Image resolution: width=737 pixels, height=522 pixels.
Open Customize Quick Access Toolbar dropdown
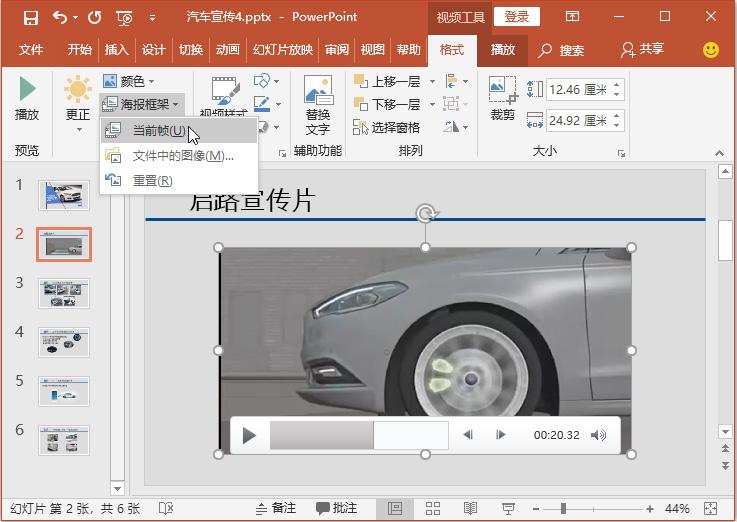(152, 18)
